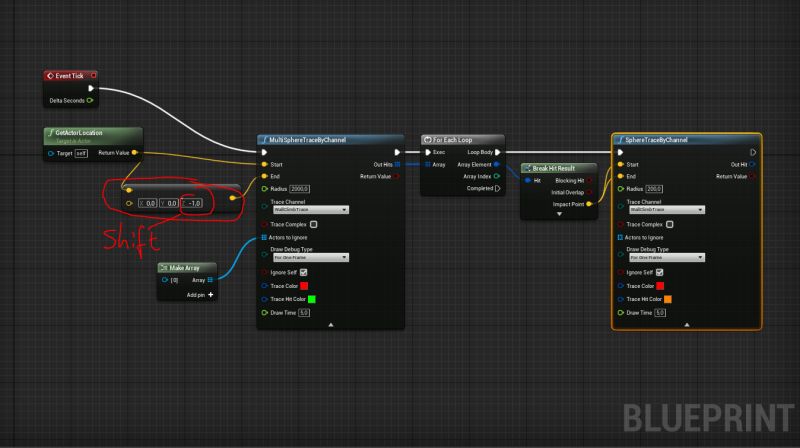The width and height of the screenshot is (800, 448).
Task: Click Event Tick red delegate pin
Action: (93, 76)
